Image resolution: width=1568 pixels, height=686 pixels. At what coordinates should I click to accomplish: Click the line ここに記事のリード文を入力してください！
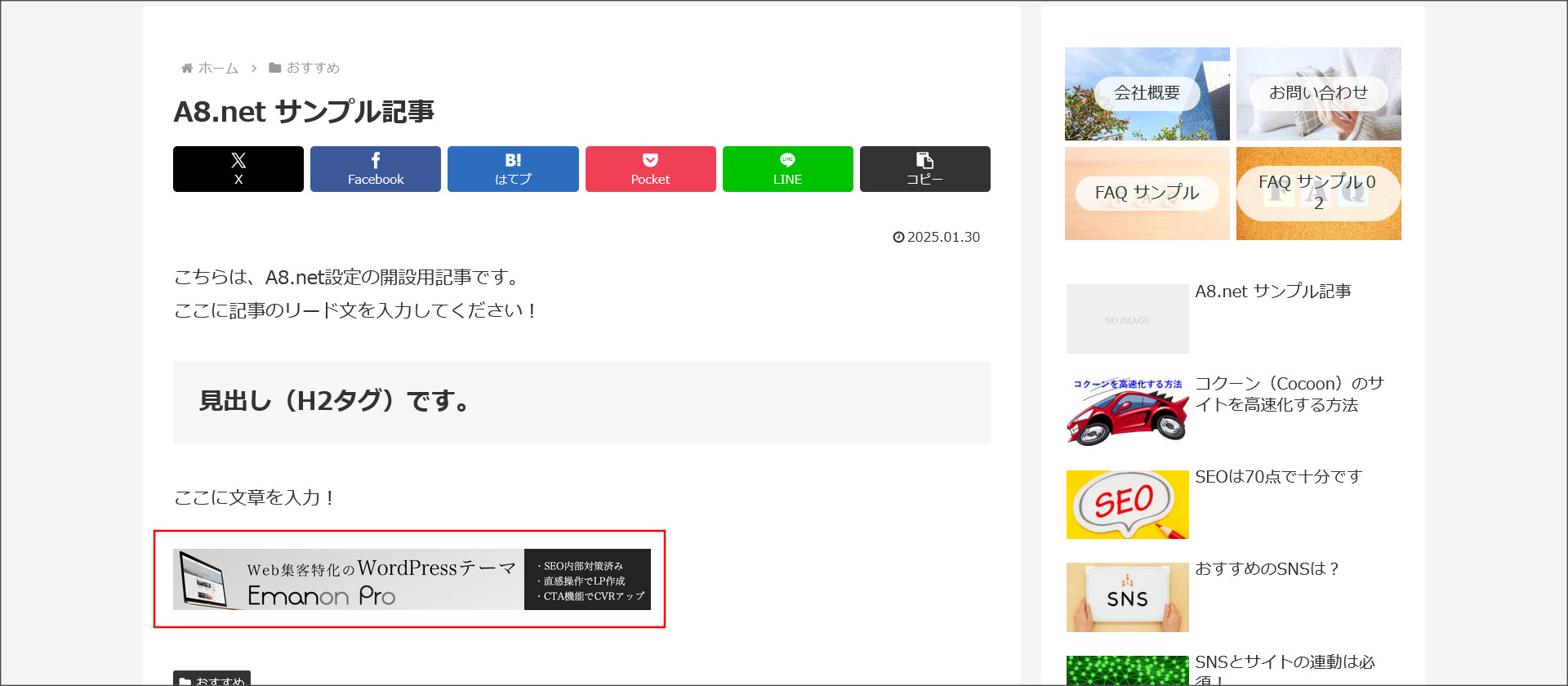pos(355,310)
